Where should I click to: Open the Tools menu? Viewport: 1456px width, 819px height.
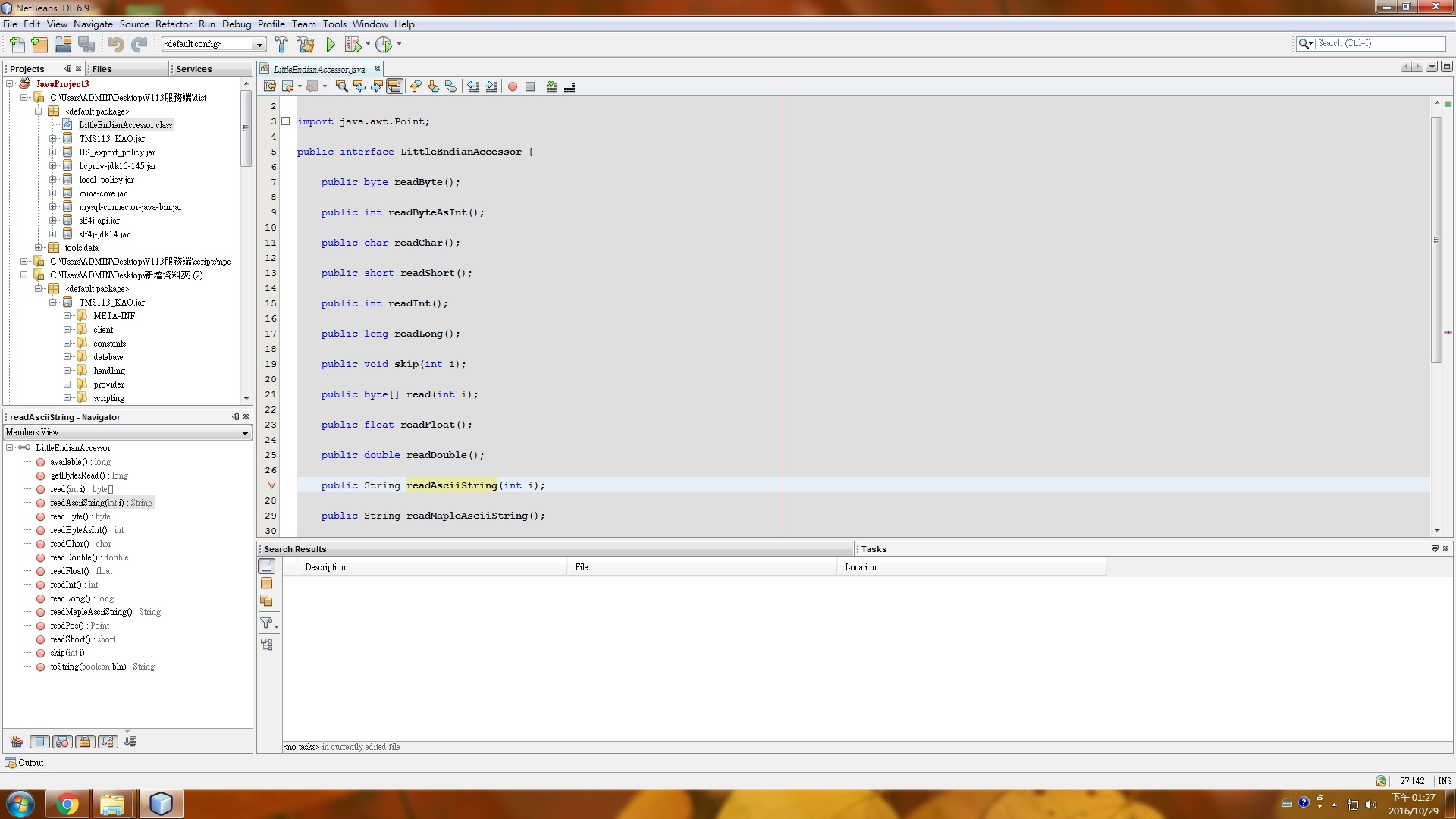[x=334, y=24]
